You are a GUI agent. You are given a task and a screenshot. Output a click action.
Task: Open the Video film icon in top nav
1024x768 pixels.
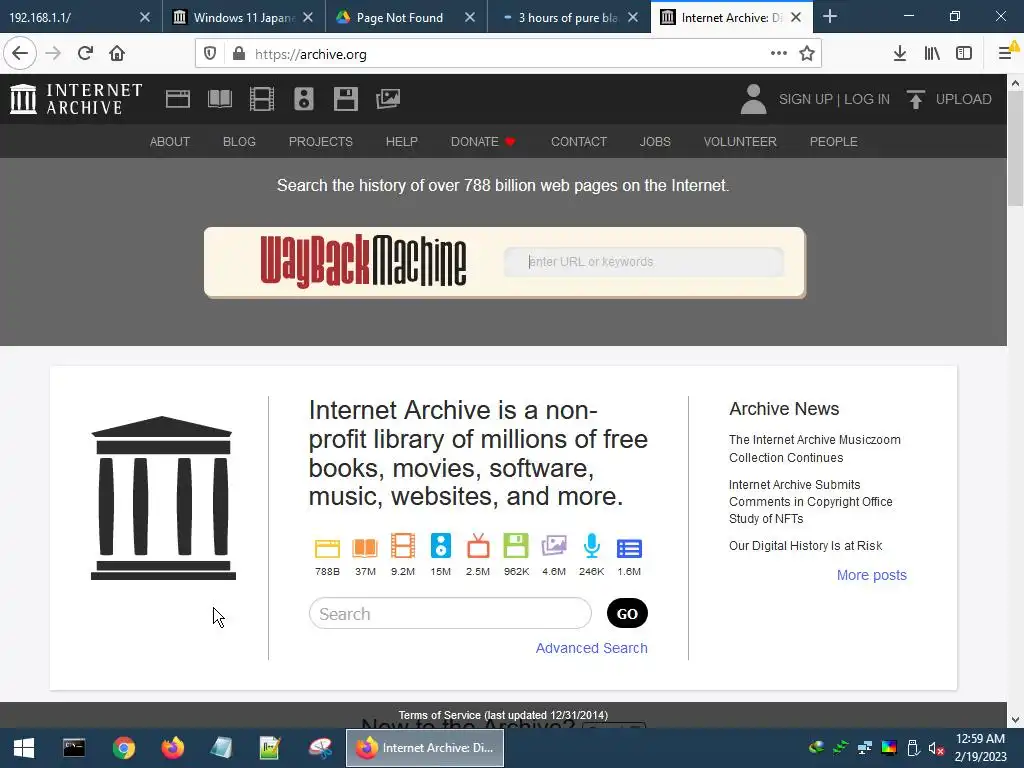pyautogui.click(x=262, y=99)
